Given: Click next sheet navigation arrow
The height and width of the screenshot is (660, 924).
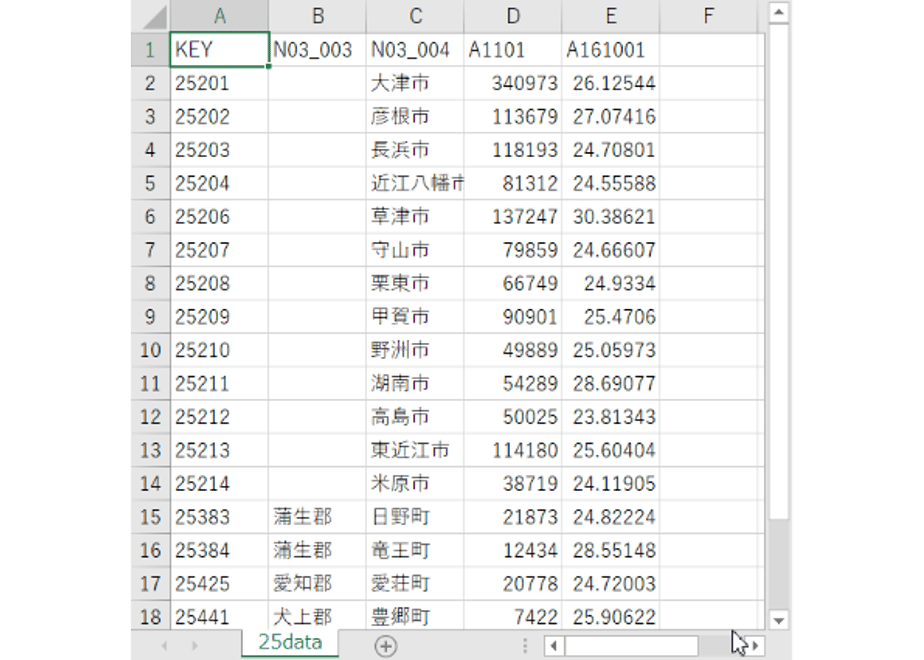Looking at the screenshot, I should [194, 646].
